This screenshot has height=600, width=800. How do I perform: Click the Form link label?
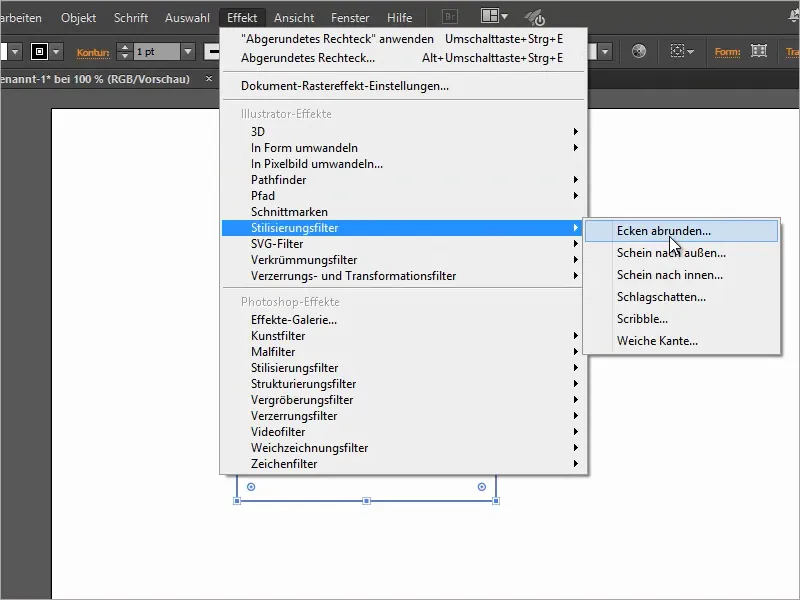click(x=728, y=52)
